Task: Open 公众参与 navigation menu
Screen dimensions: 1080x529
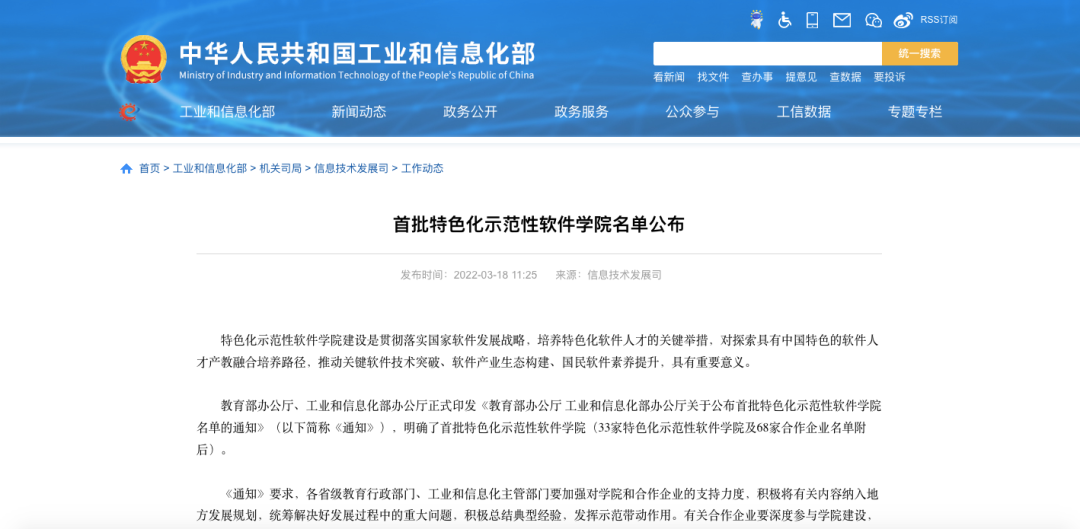Action: tap(692, 112)
